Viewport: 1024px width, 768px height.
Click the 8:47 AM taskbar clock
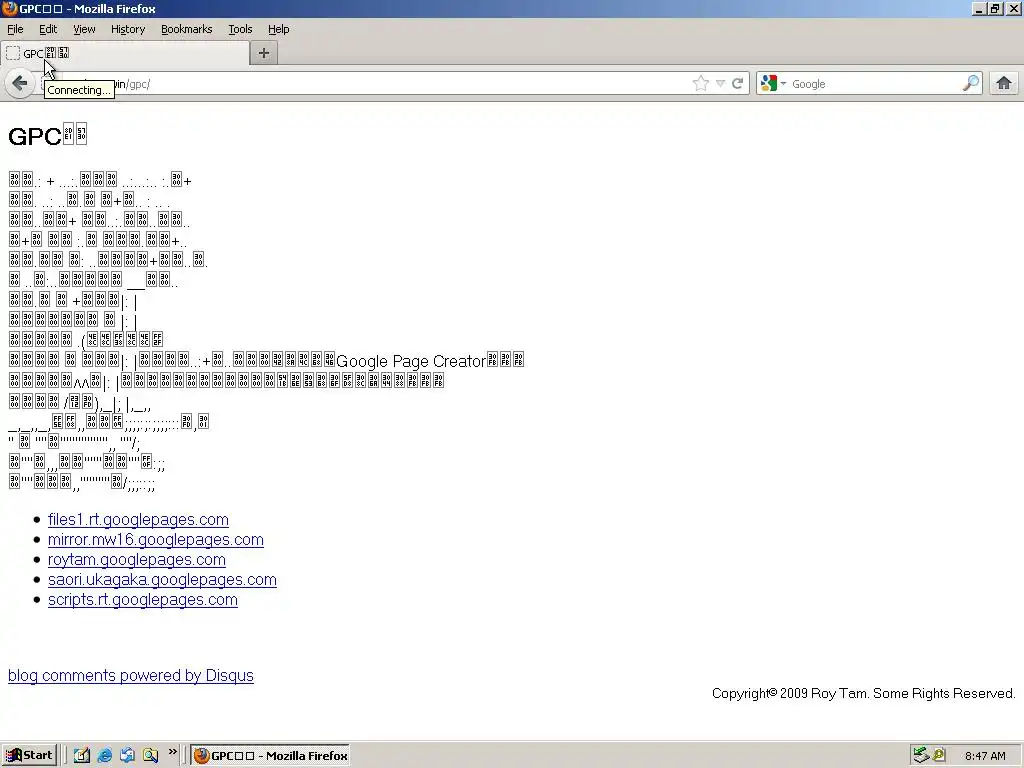(x=985, y=756)
